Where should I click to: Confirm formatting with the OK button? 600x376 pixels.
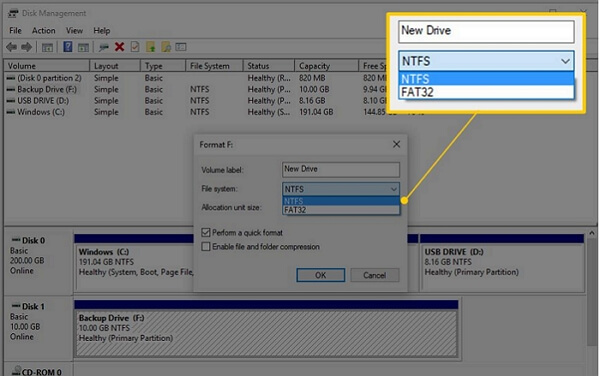point(321,275)
